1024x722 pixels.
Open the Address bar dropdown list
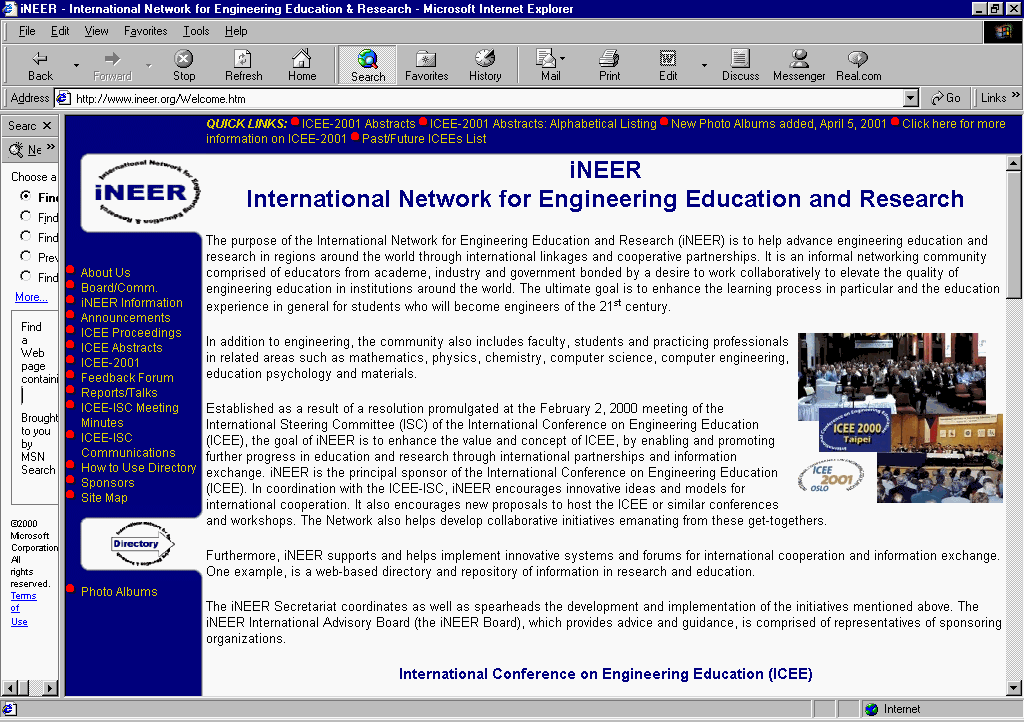911,99
